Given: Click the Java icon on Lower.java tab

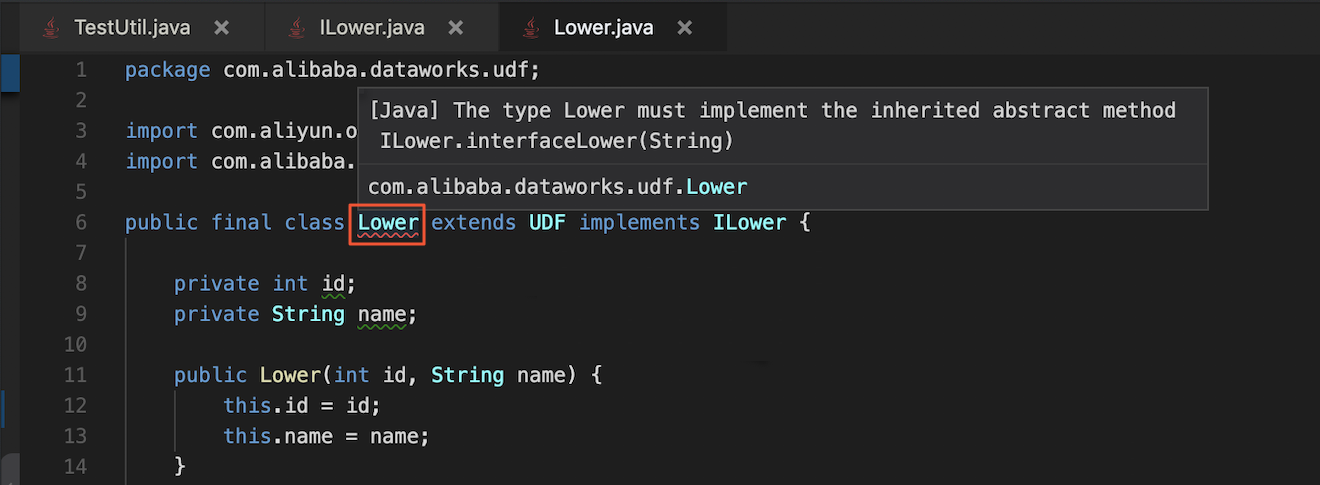Looking at the screenshot, I should 530,28.
